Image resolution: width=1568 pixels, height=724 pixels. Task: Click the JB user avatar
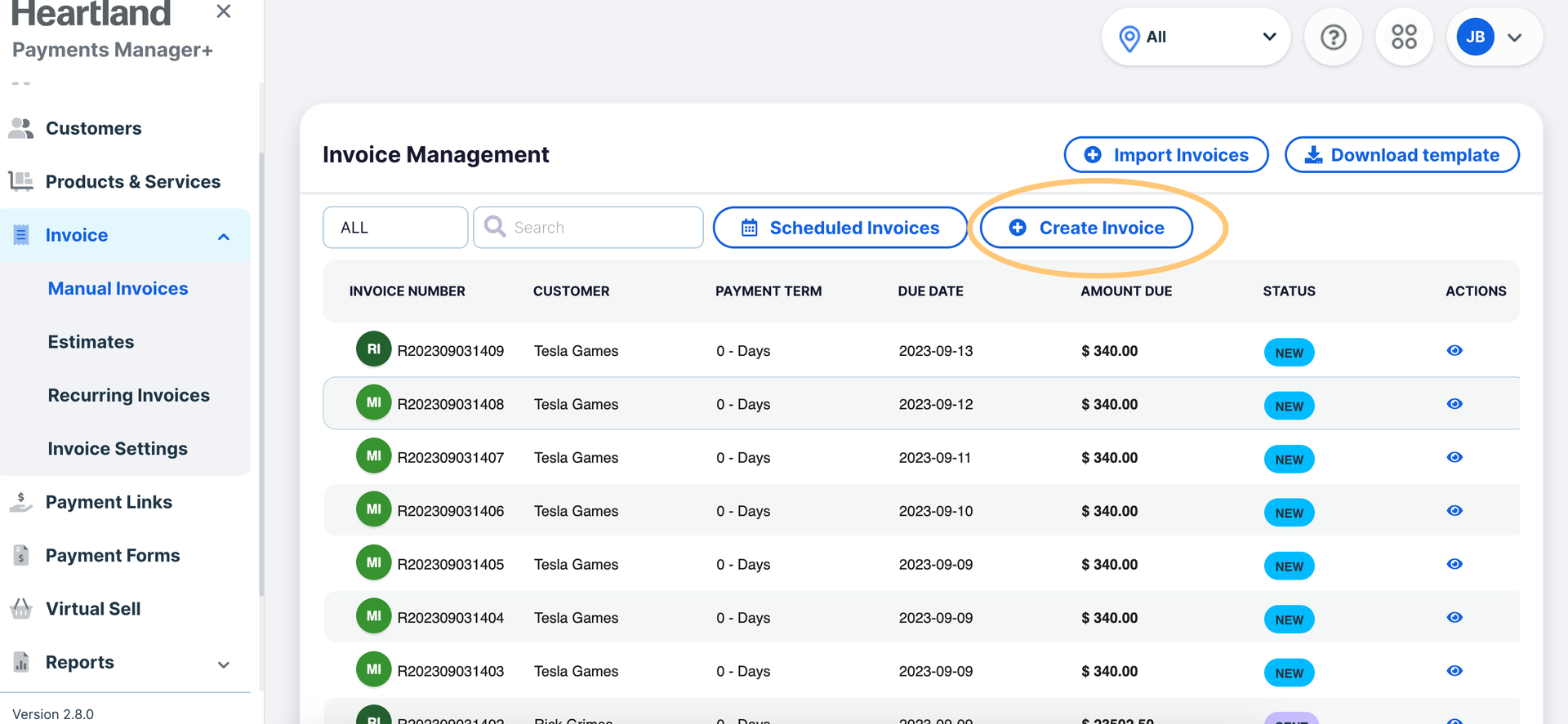[1475, 37]
